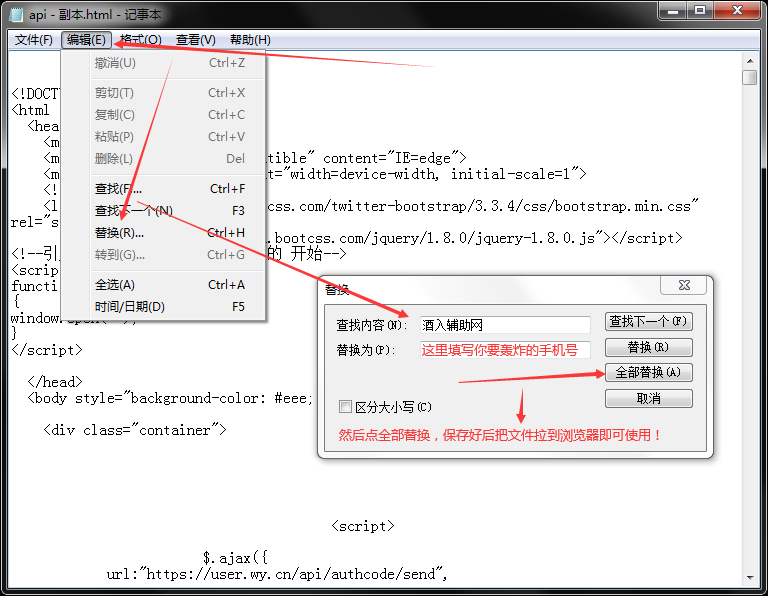Open the 格式(O) menu
Image resolution: width=768 pixels, height=596 pixels.
(141, 40)
